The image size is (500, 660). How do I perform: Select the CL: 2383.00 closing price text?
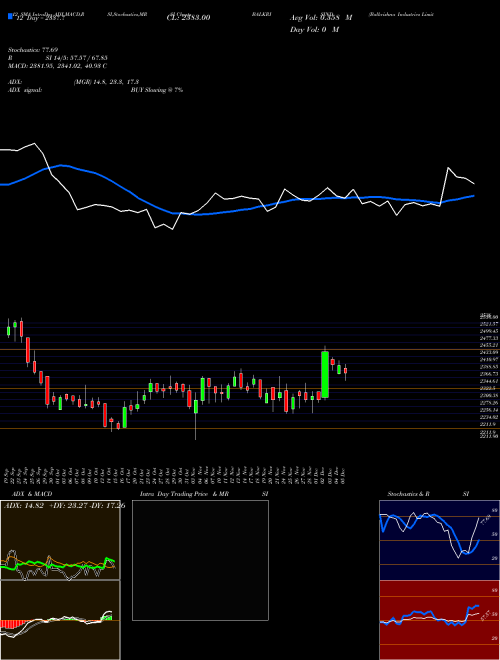(188, 17)
